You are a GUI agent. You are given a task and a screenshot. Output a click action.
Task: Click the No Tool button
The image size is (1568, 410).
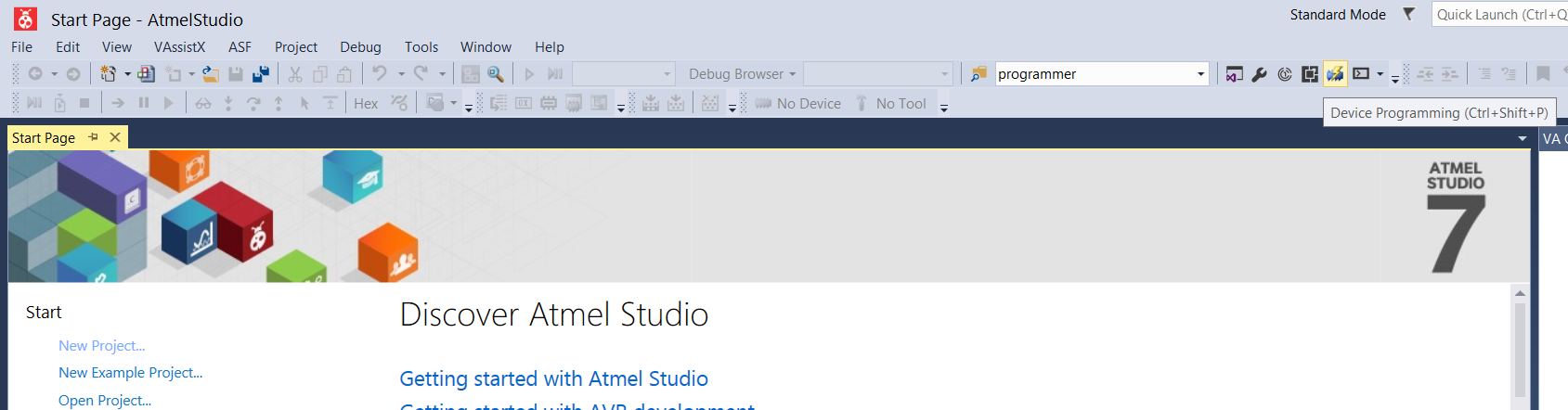pos(890,103)
